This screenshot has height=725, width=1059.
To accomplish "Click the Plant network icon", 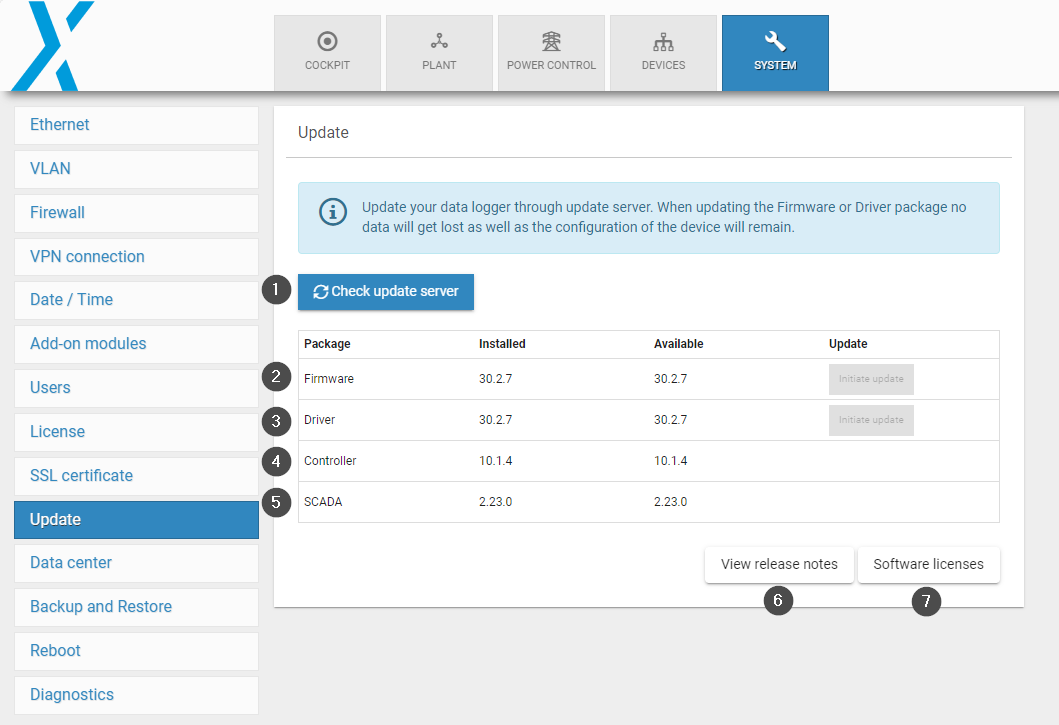I will 439,42.
